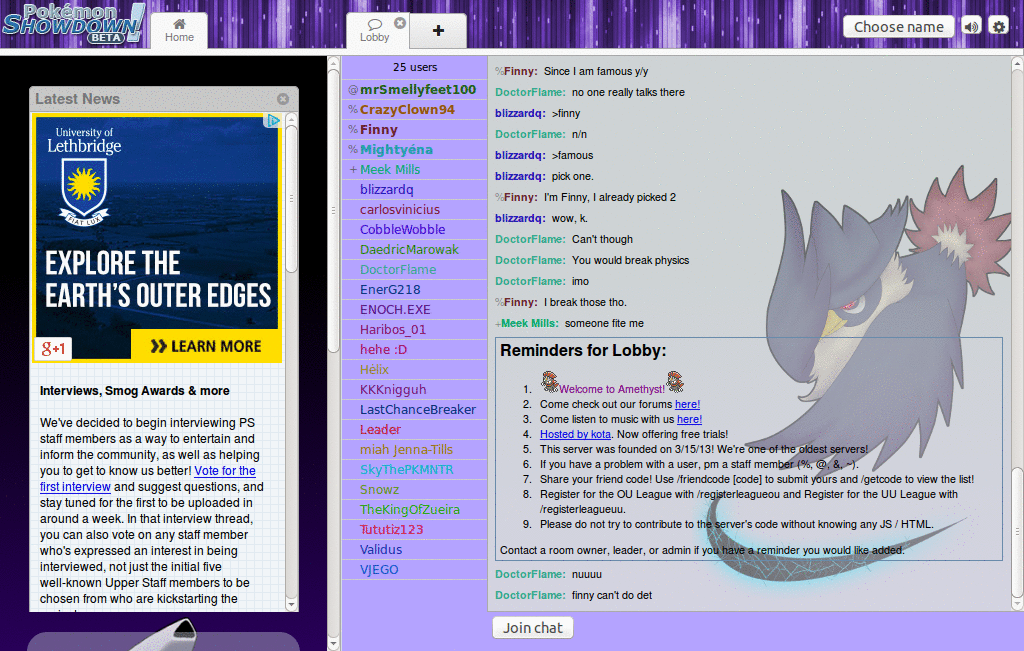This screenshot has height=651, width=1024.
Task: Close the Lobby tab
Action: [400, 23]
